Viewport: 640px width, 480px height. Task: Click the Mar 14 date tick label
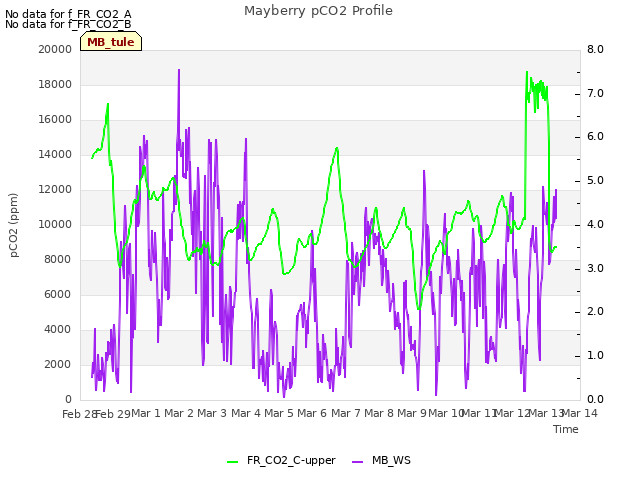click(x=580, y=413)
